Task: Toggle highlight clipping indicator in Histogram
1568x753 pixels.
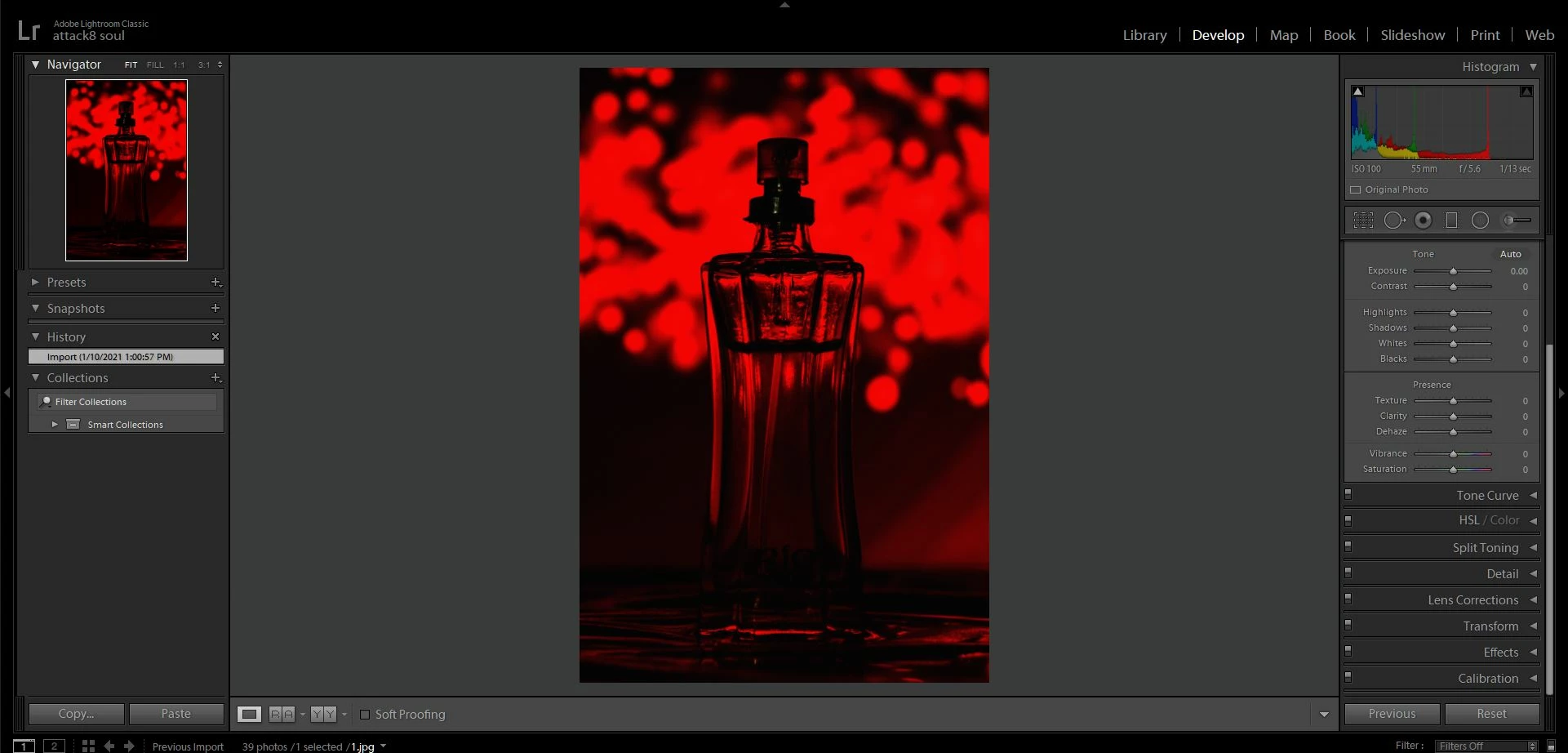Action: (x=1526, y=91)
